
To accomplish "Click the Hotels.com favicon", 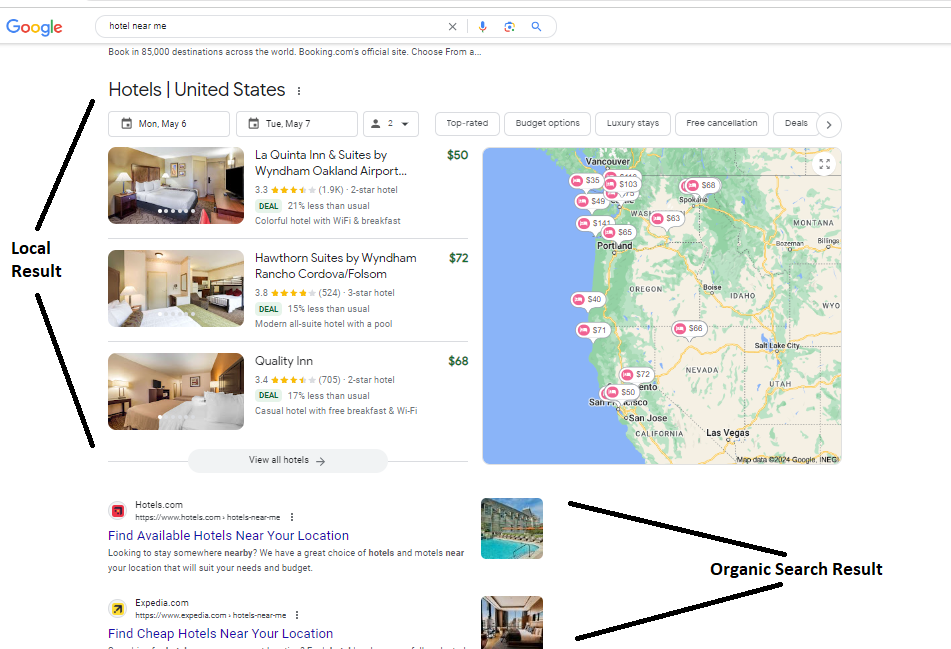I will 118,511.
